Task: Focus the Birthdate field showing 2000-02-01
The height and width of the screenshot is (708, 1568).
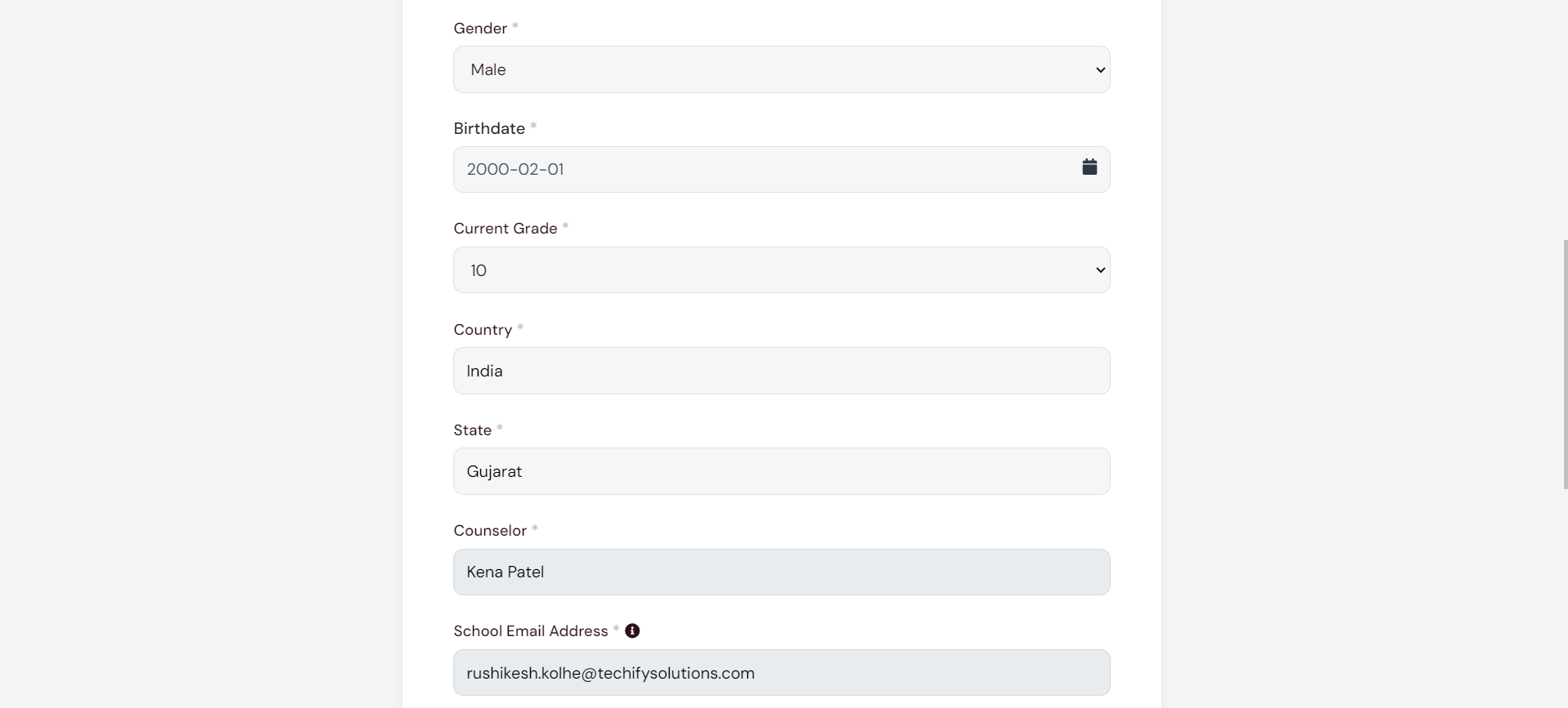Action: pyautogui.click(x=782, y=170)
